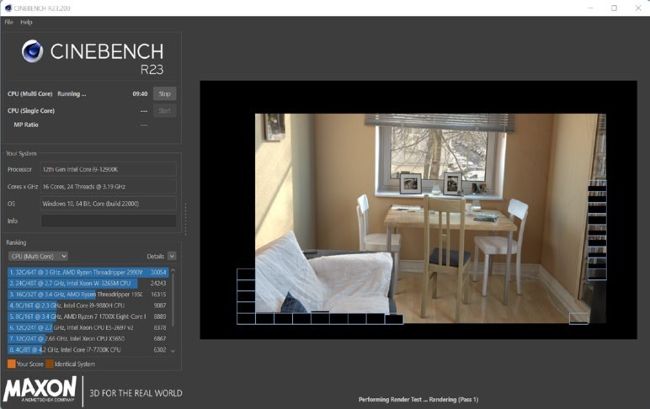The height and width of the screenshot is (409, 650).
Task: Click the orange Your Score color swatch
Action: (11, 363)
